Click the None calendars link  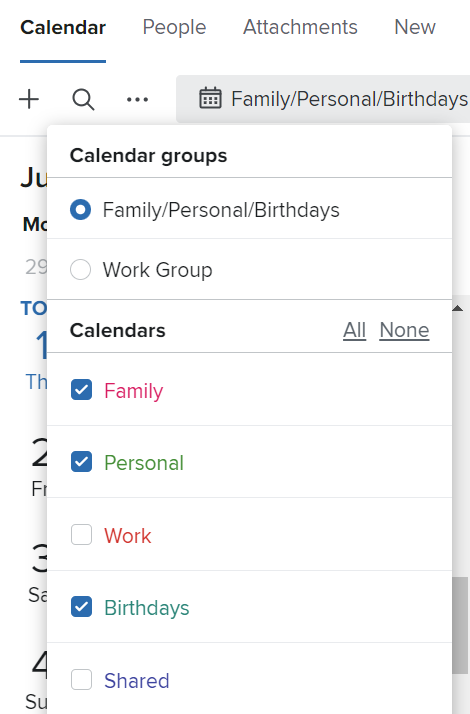click(x=404, y=330)
